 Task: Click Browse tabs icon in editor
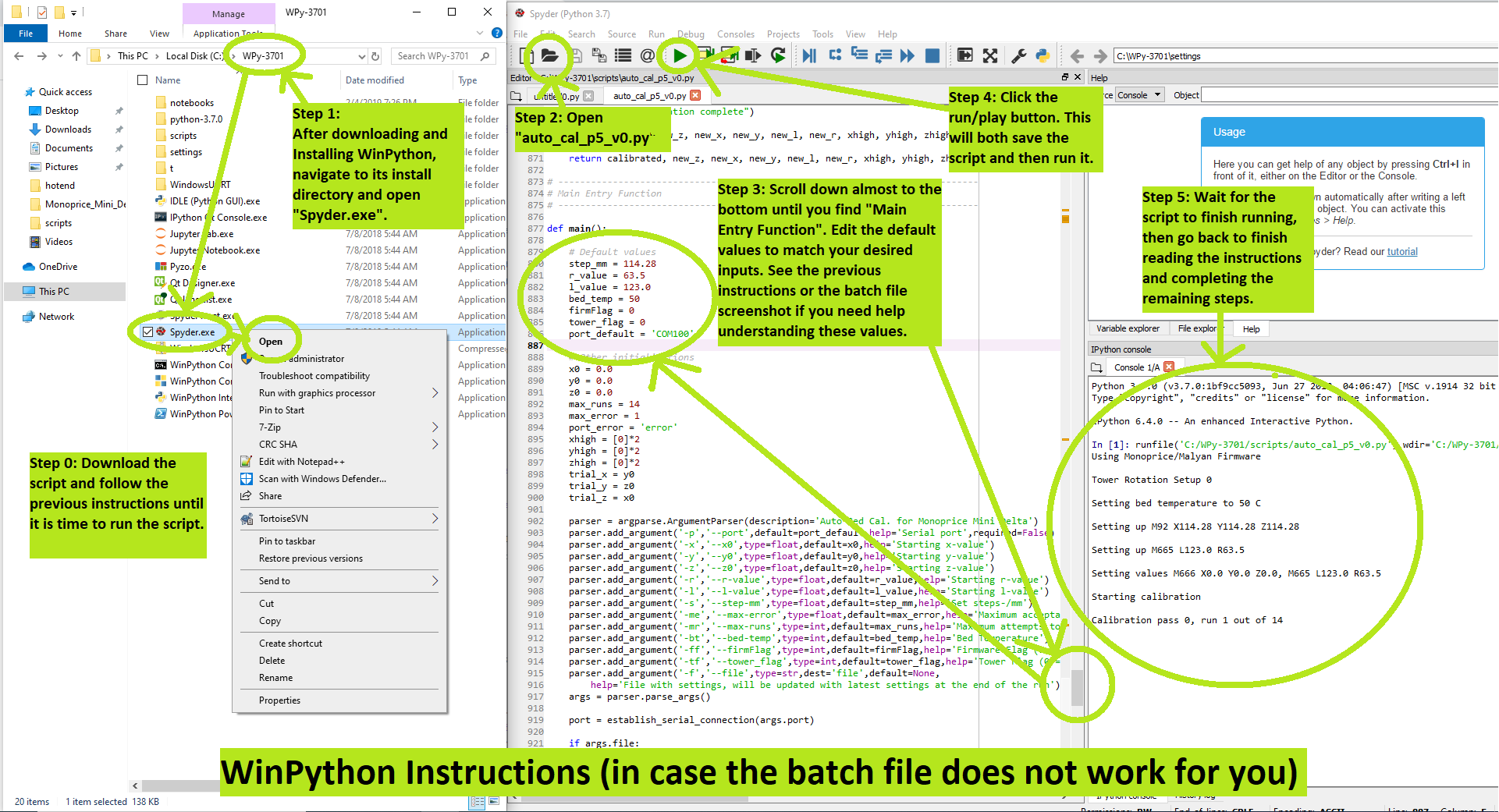click(x=516, y=96)
